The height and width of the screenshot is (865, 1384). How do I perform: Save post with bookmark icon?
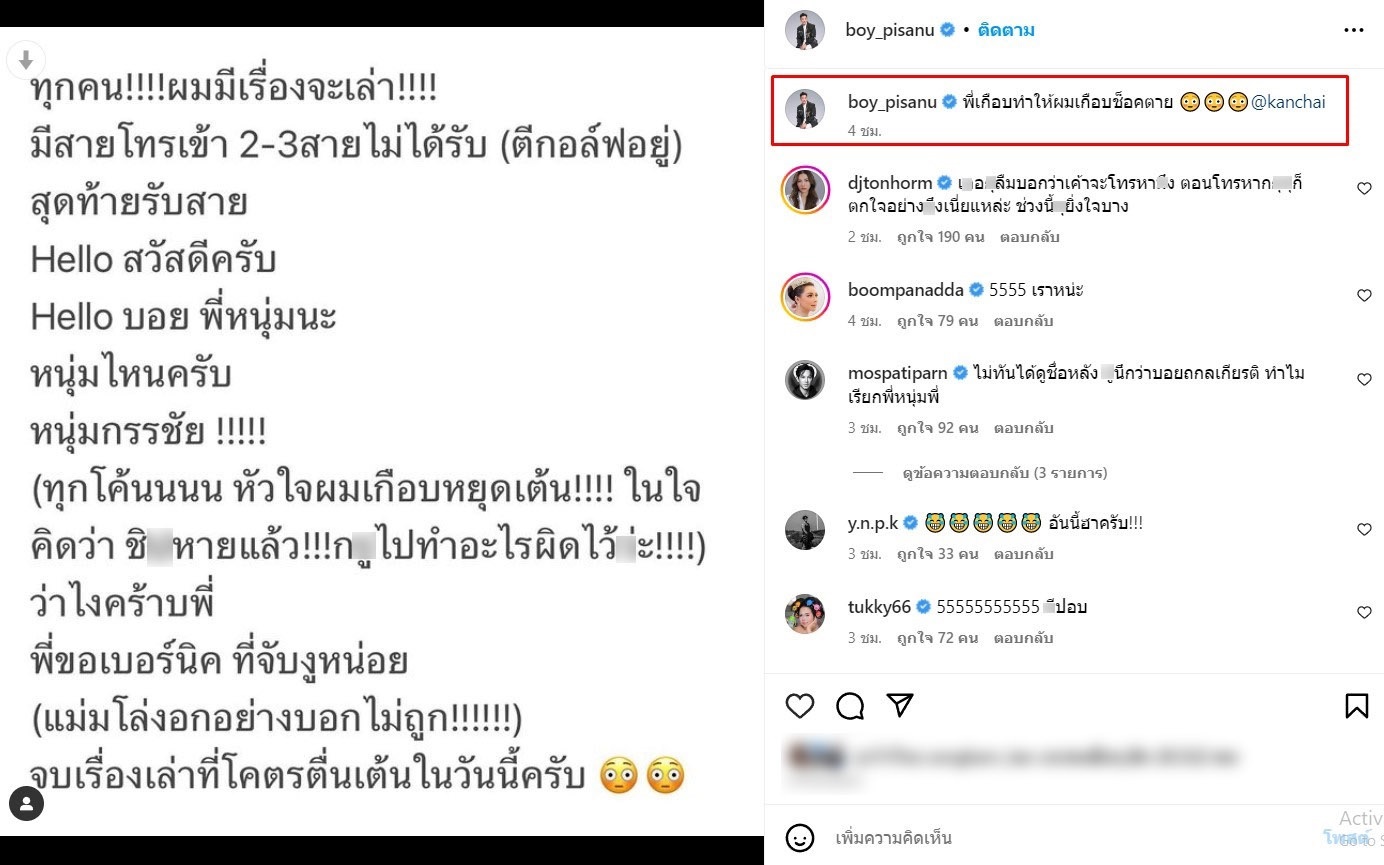[x=1356, y=706]
